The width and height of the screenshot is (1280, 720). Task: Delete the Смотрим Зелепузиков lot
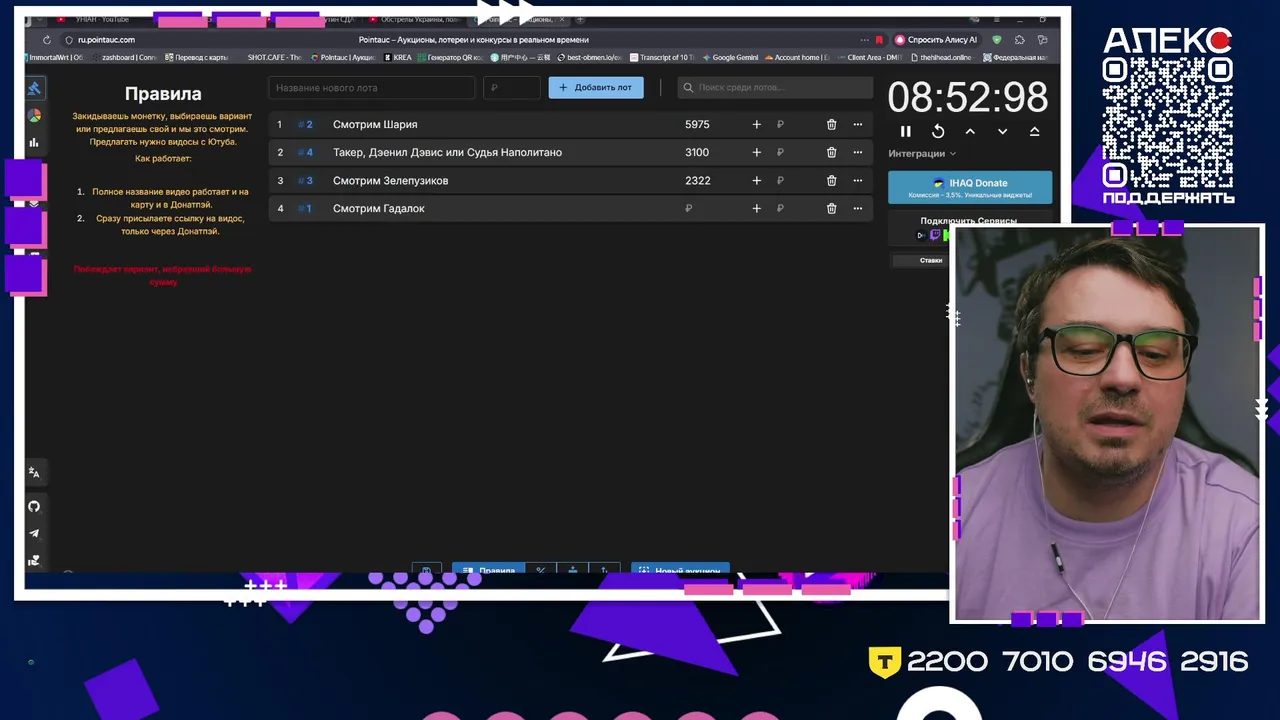[831, 180]
